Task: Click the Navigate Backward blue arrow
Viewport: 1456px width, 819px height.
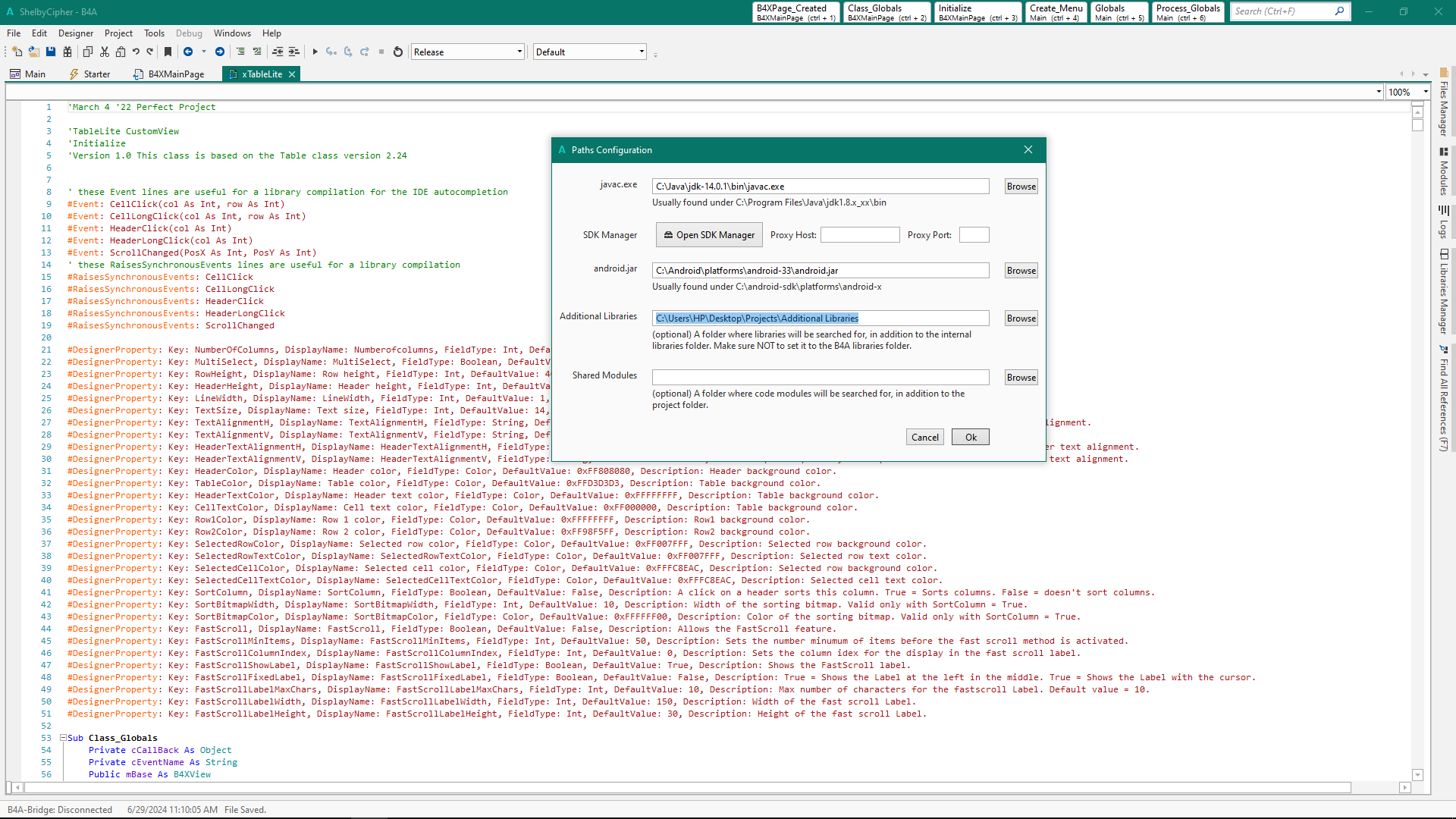Action: [x=188, y=52]
